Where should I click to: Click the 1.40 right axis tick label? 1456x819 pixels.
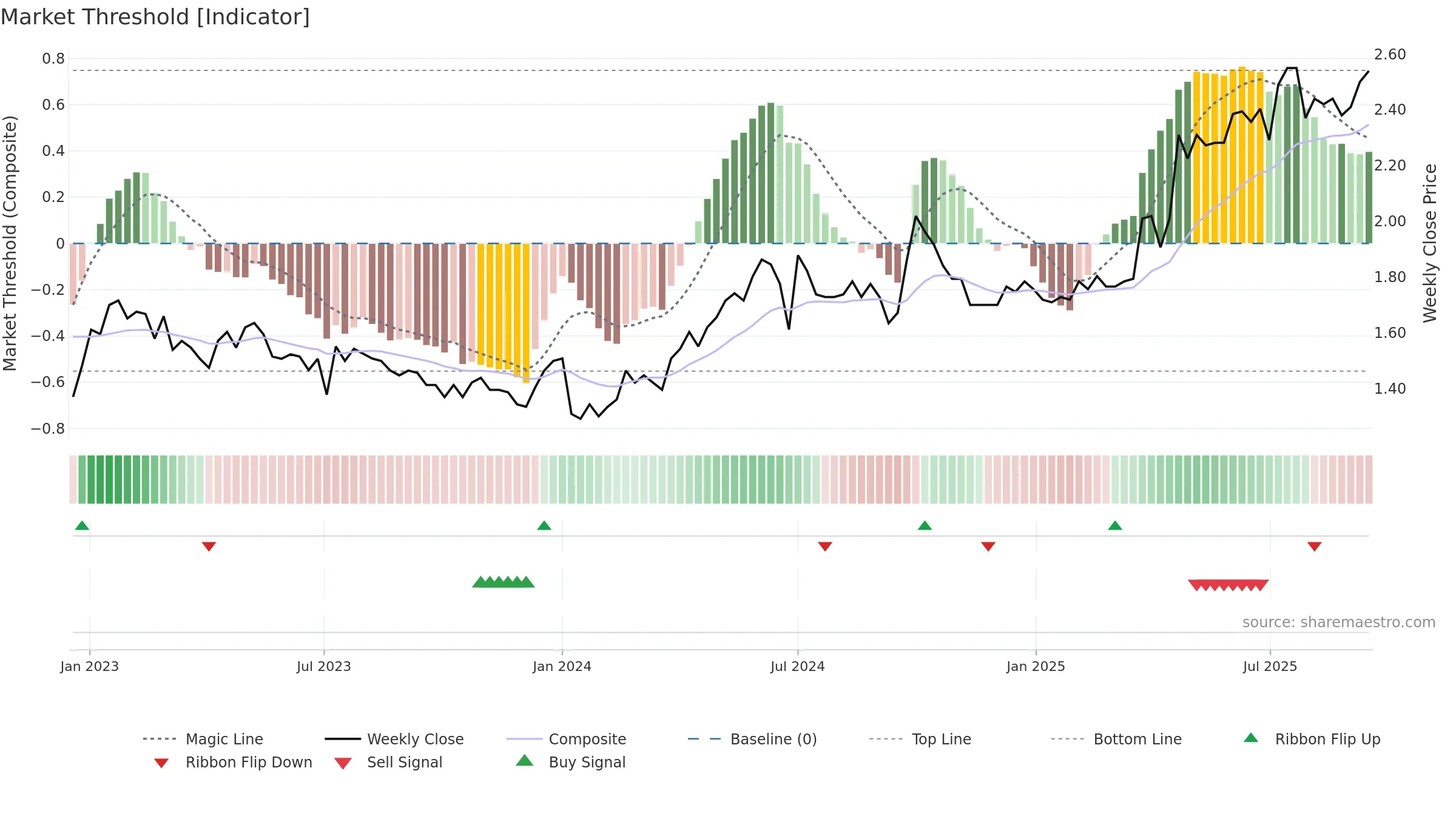click(1390, 389)
